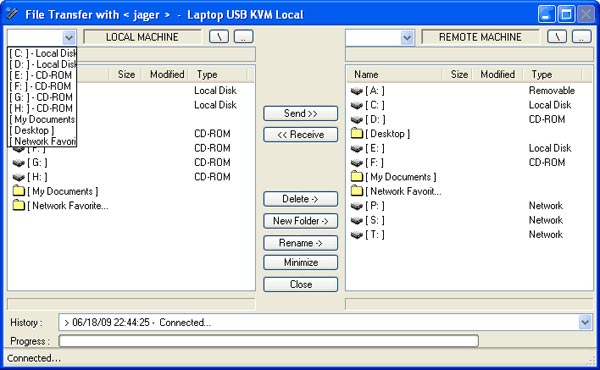Sort remote list by Size column
Image resolution: width=600 pixels, height=370 pixels.
457,74
